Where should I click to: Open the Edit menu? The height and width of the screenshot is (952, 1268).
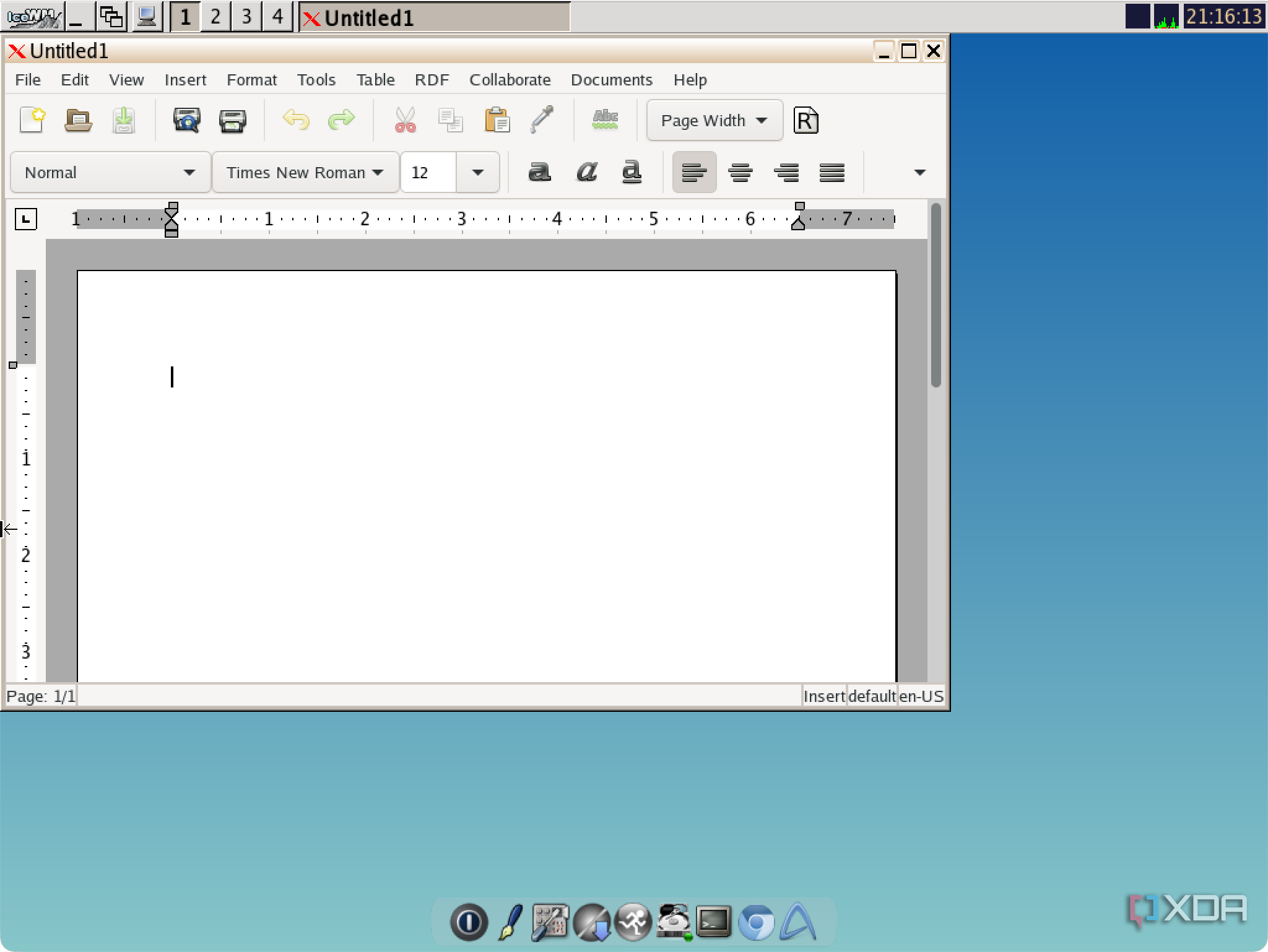[x=75, y=80]
